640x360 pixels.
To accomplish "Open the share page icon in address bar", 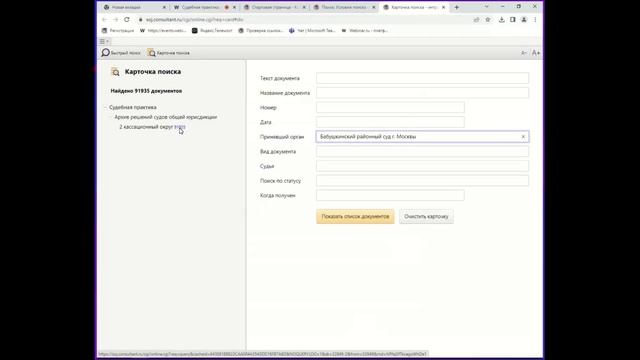I will pyautogui.click(x=476, y=20).
